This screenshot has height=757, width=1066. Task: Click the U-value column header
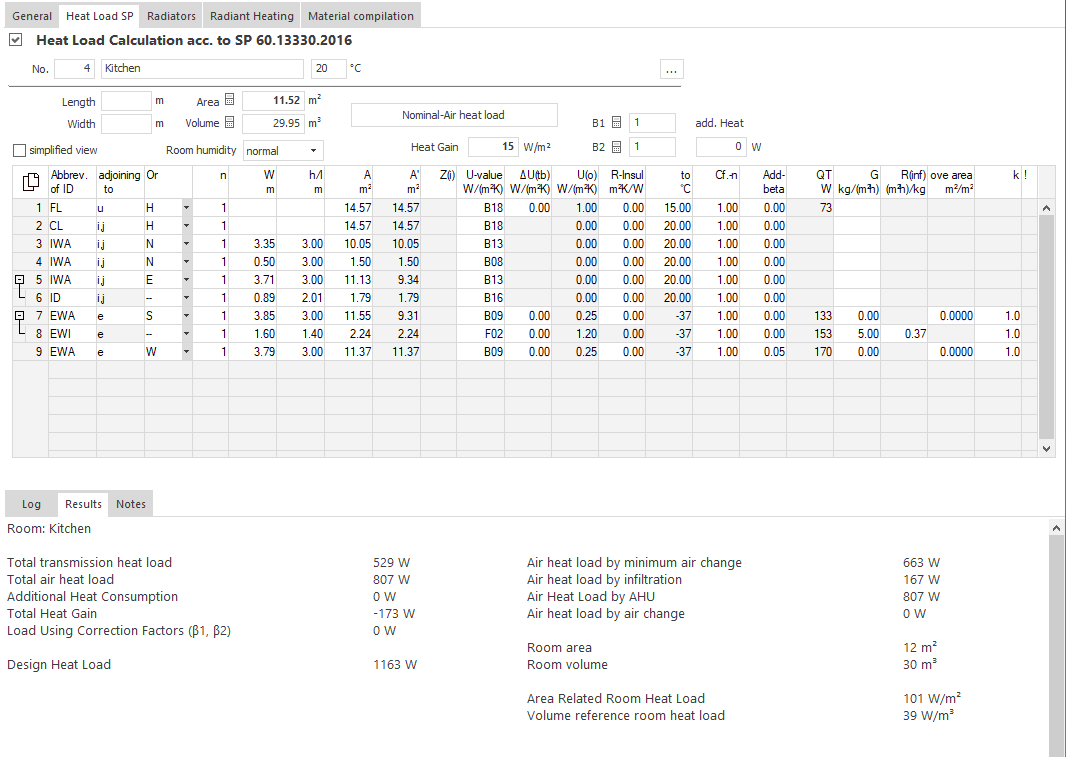[480, 182]
